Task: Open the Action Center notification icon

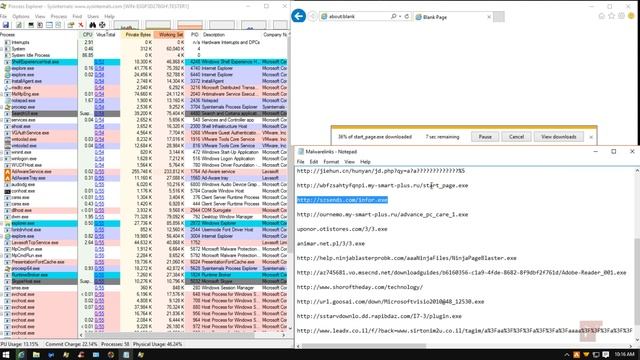Action: click(x=606, y=355)
